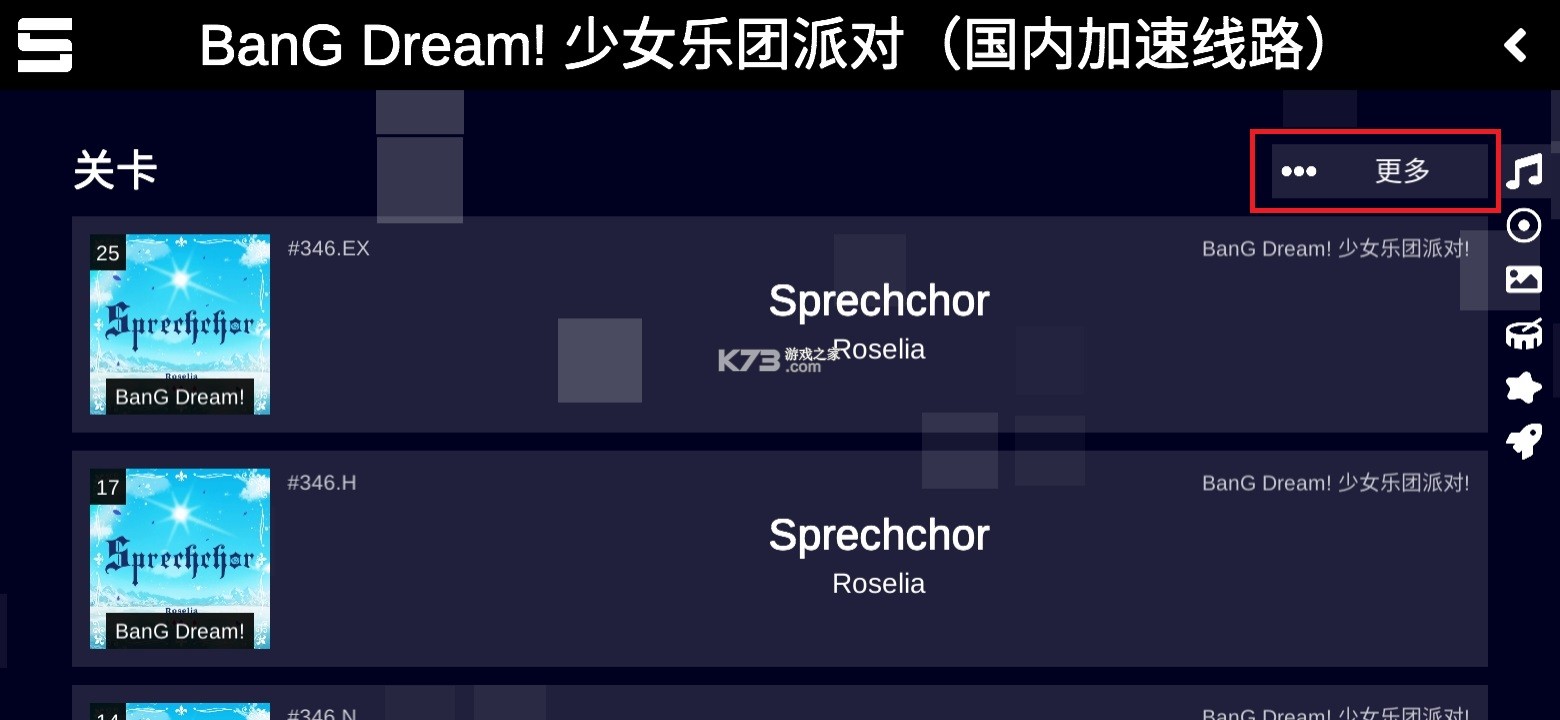Select the partially visible #346.N level

point(780,705)
